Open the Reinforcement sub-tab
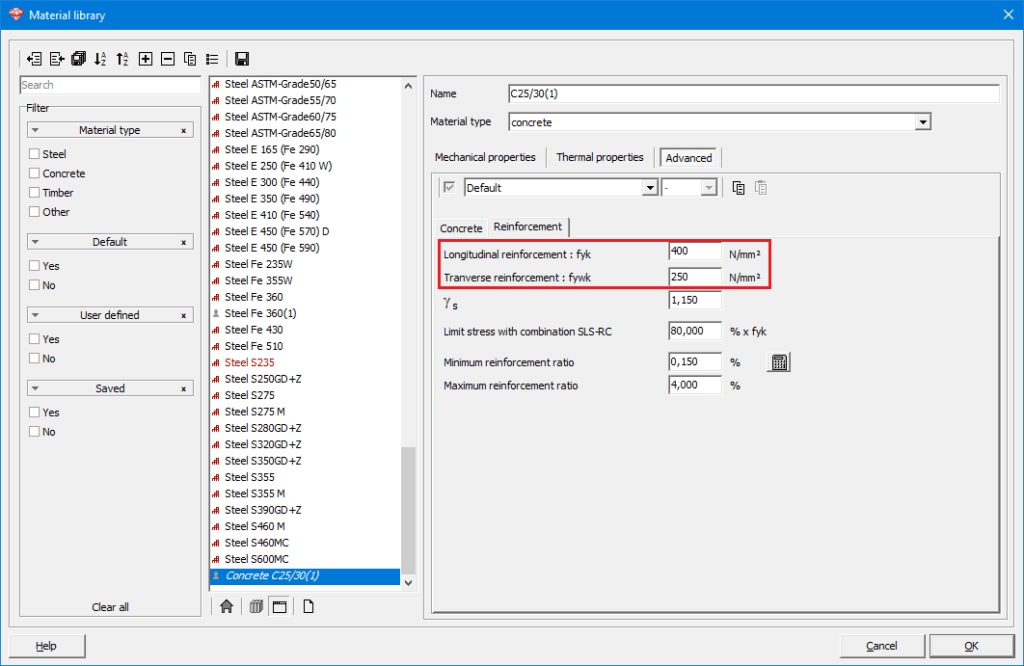Image resolution: width=1024 pixels, height=666 pixels. click(x=528, y=227)
